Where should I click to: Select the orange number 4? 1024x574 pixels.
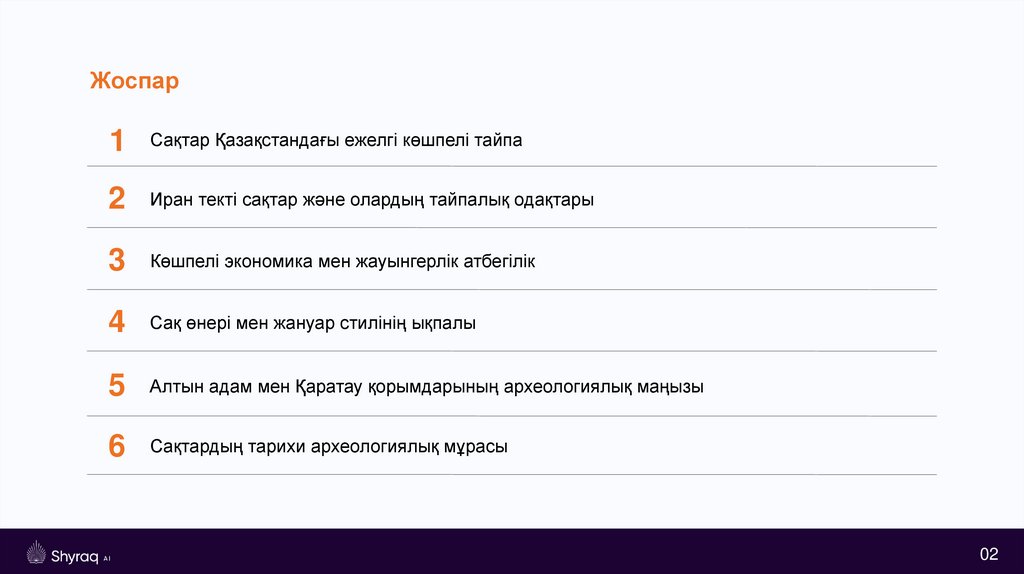(117, 323)
